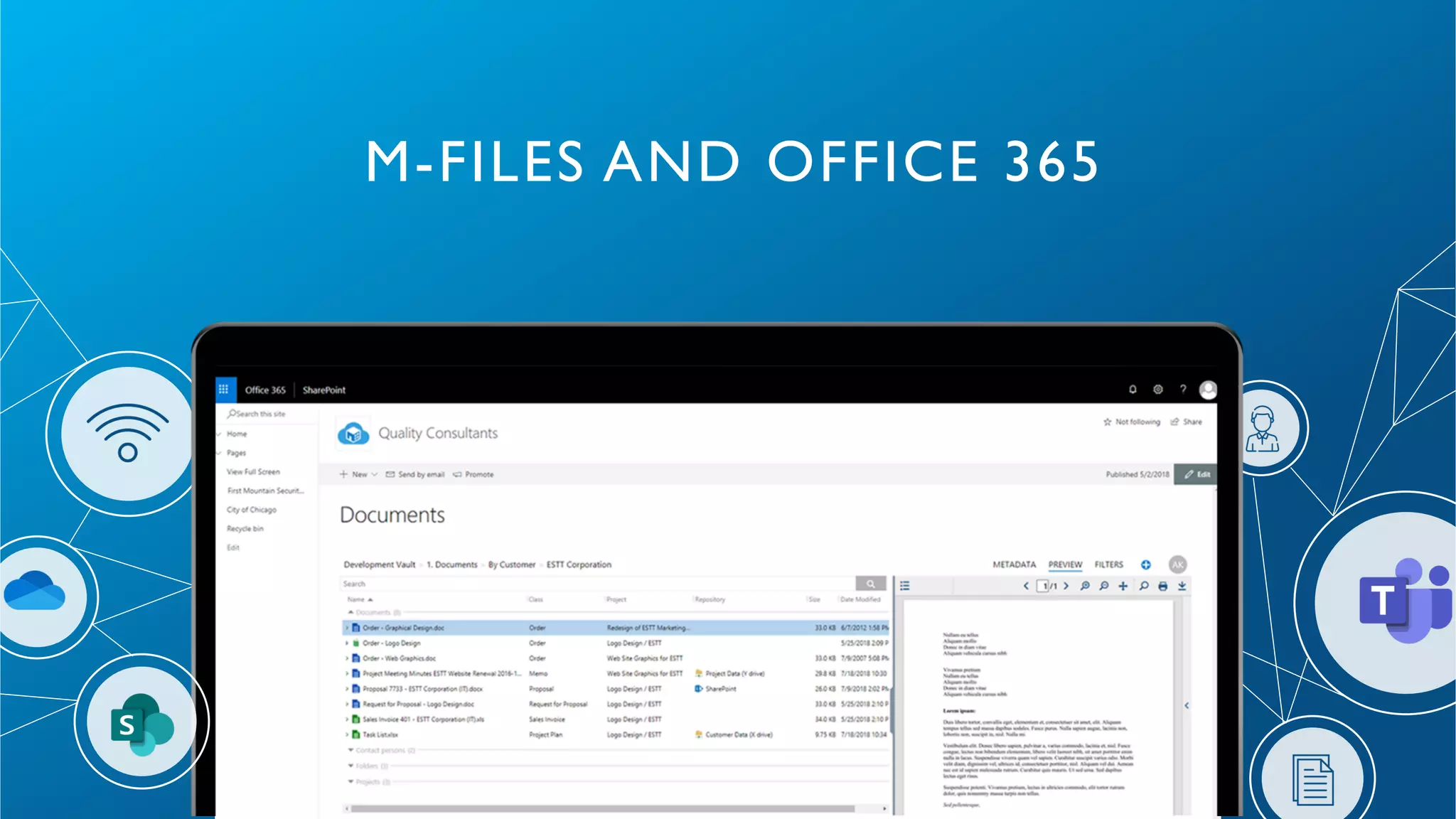
Task: Open notifications bell in Office 365 bar
Action: click(1133, 390)
